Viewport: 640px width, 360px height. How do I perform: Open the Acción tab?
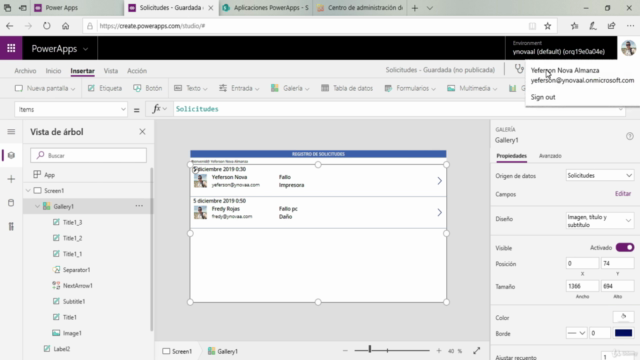[x=137, y=71]
